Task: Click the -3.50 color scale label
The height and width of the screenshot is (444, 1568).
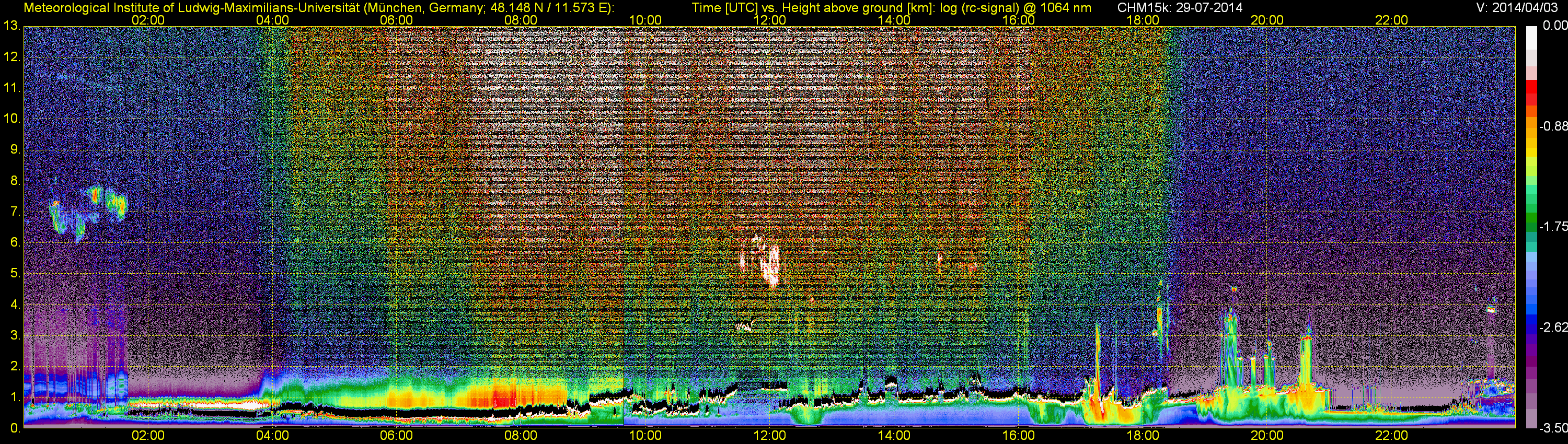Action: click(x=1553, y=428)
